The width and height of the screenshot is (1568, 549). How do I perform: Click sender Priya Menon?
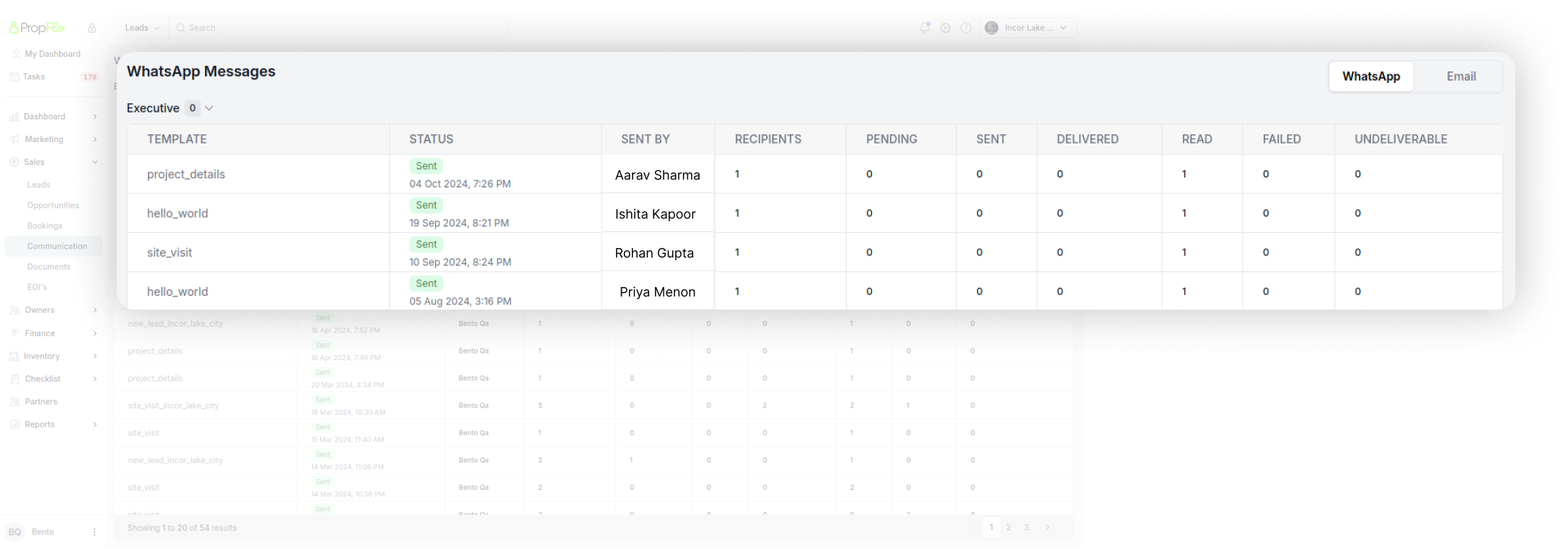pos(657,292)
